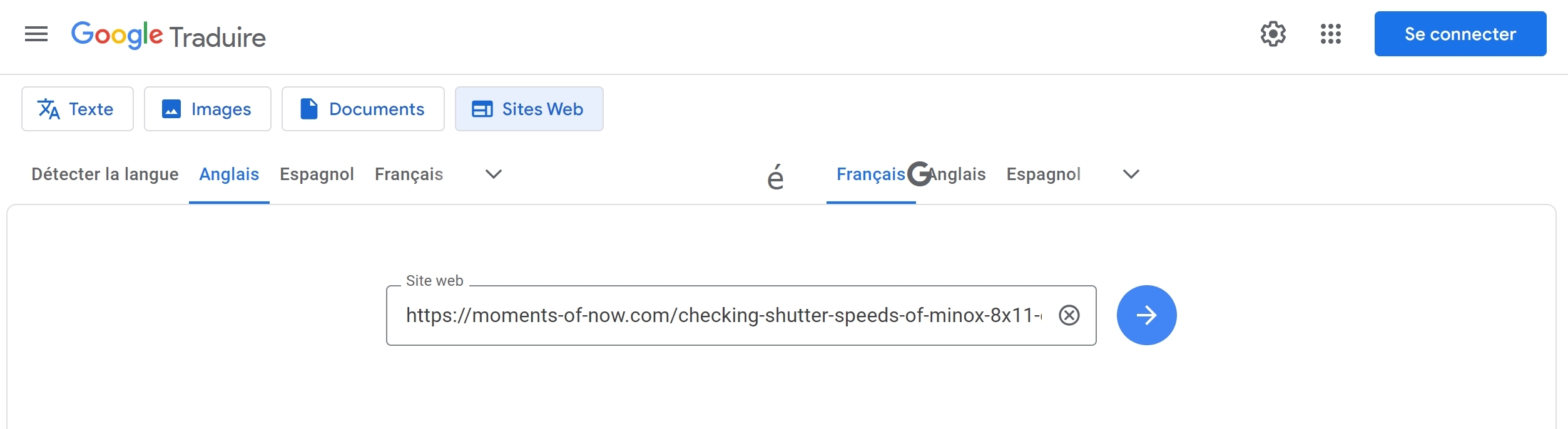The image size is (1568, 429).
Task: Set target language to Français
Action: coord(871,174)
